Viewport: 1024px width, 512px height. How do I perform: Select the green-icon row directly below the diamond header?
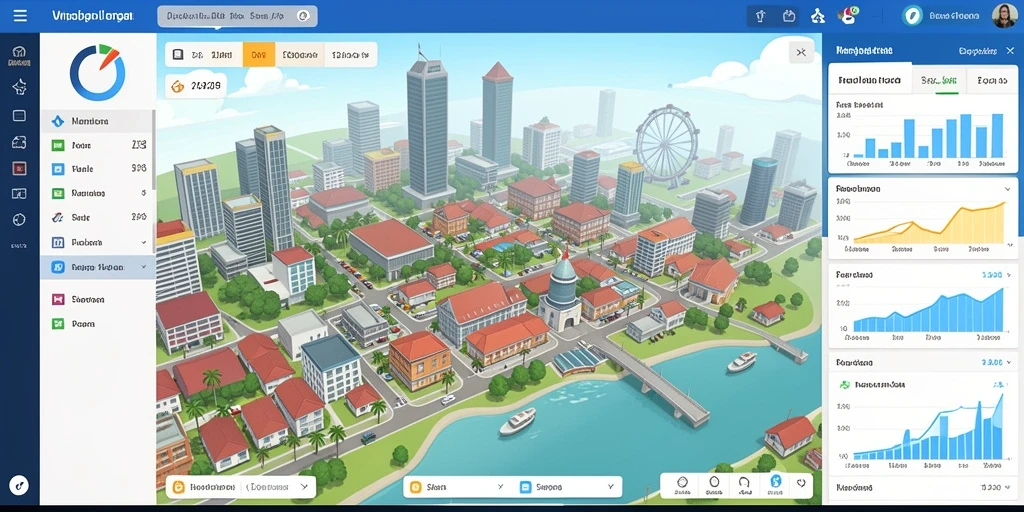[x=97, y=145]
